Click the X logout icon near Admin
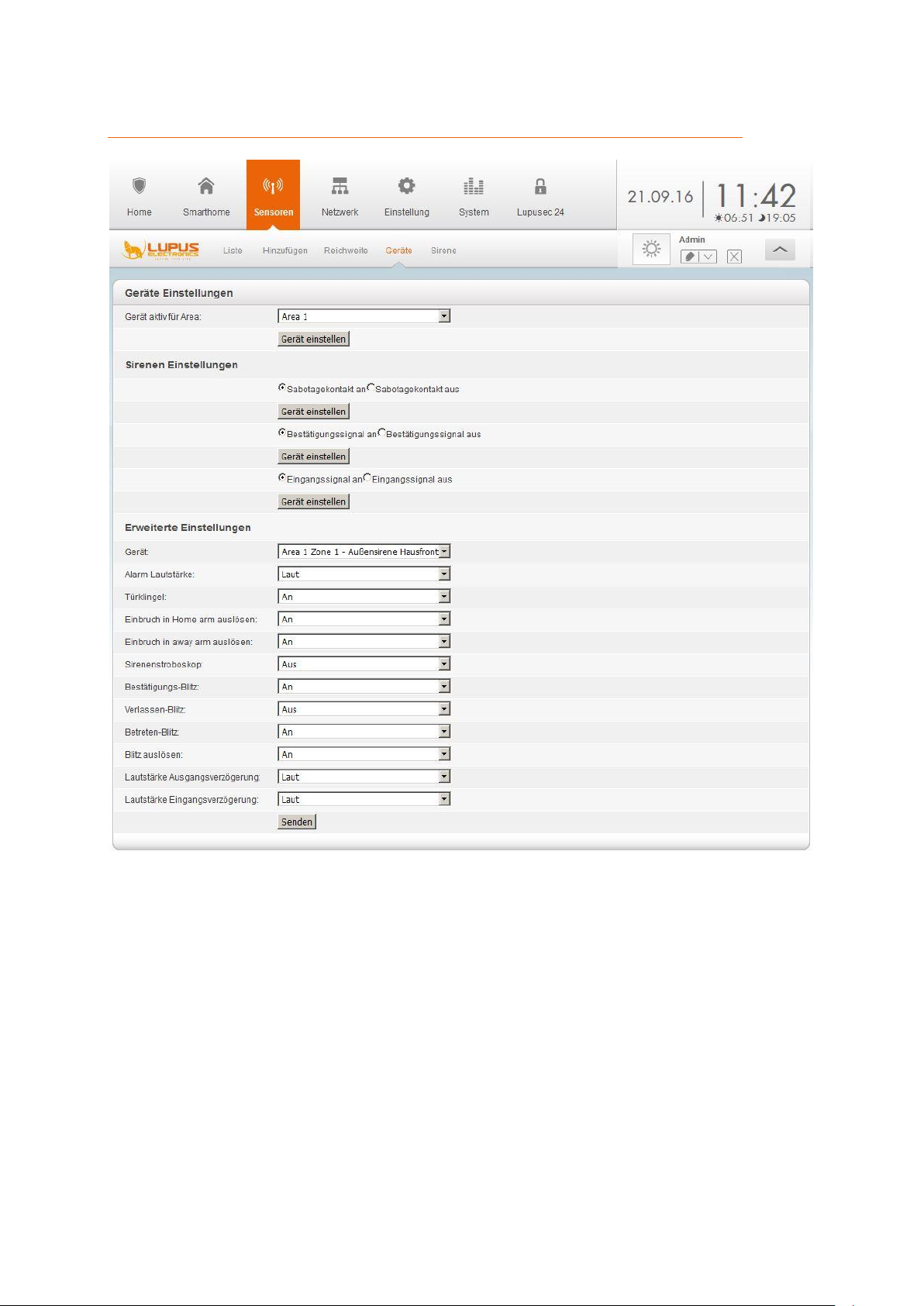The image size is (924, 1306). 734,257
